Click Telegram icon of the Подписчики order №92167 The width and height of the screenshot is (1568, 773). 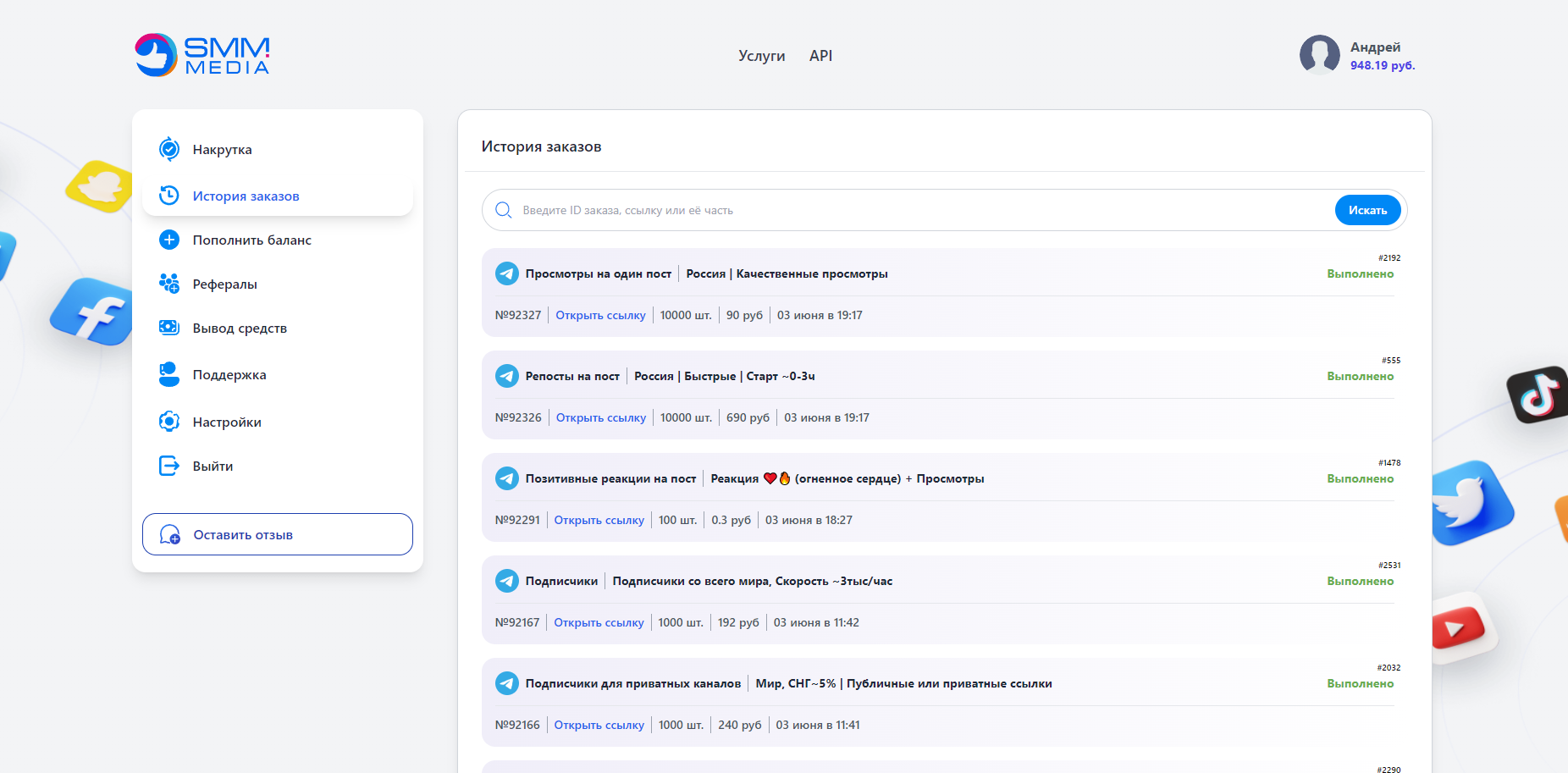(507, 581)
